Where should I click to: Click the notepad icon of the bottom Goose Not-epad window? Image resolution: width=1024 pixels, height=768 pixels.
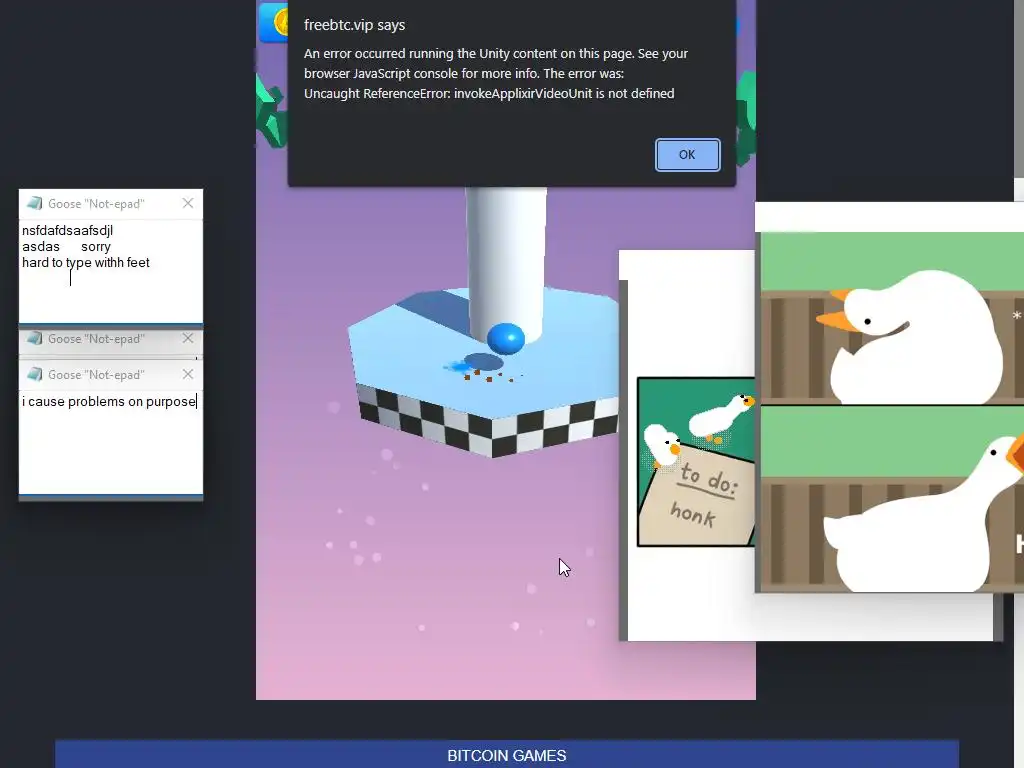click(35, 374)
